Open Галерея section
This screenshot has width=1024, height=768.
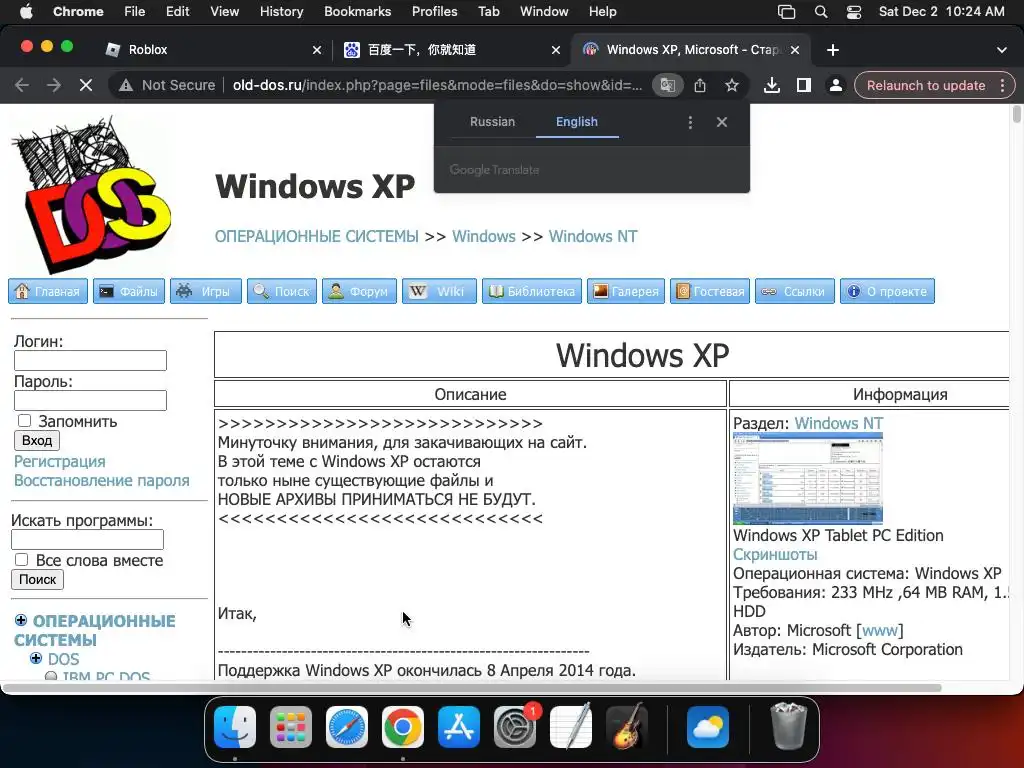click(626, 291)
